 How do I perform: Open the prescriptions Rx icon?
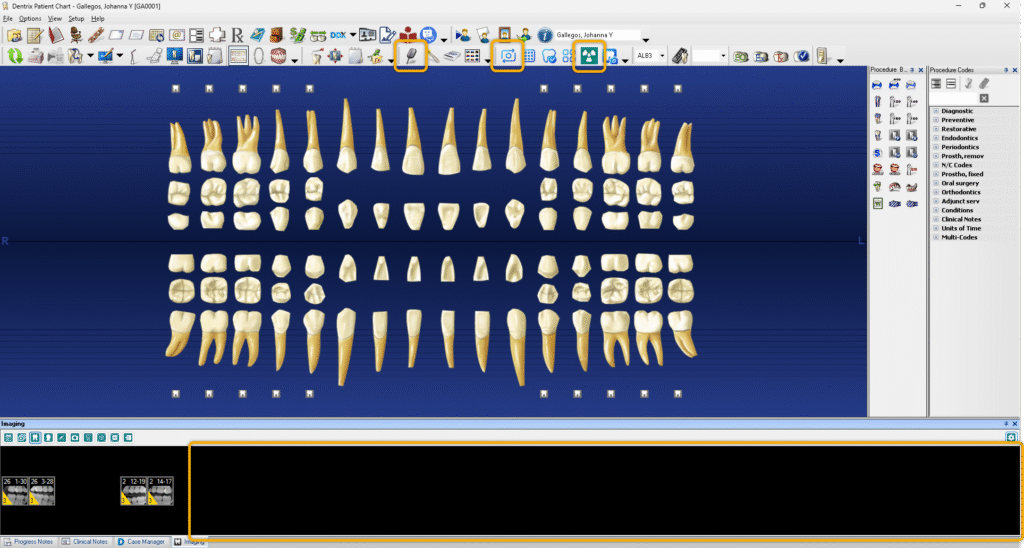click(x=235, y=35)
